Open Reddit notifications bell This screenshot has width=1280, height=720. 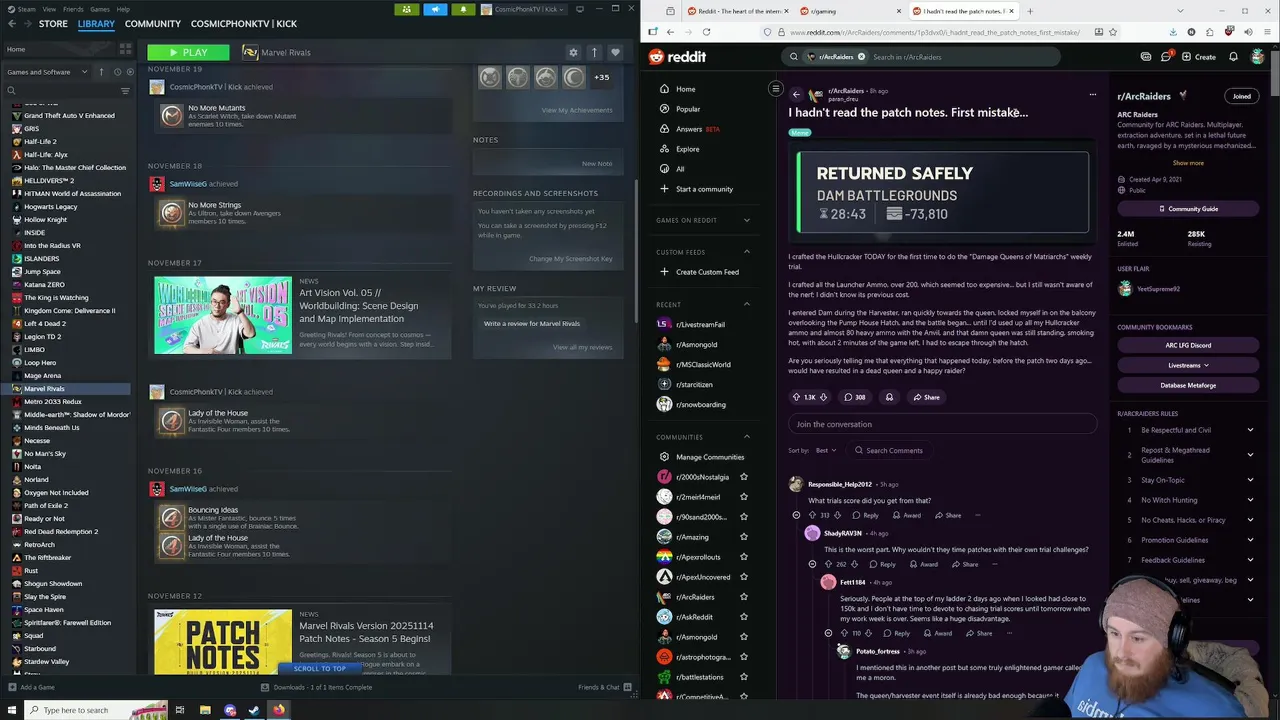click(1233, 57)
